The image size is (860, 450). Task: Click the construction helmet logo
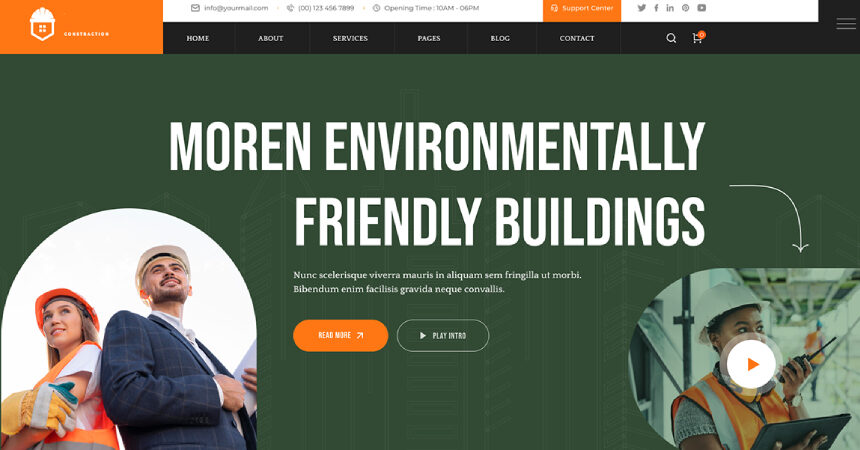(x=42, y=25)
